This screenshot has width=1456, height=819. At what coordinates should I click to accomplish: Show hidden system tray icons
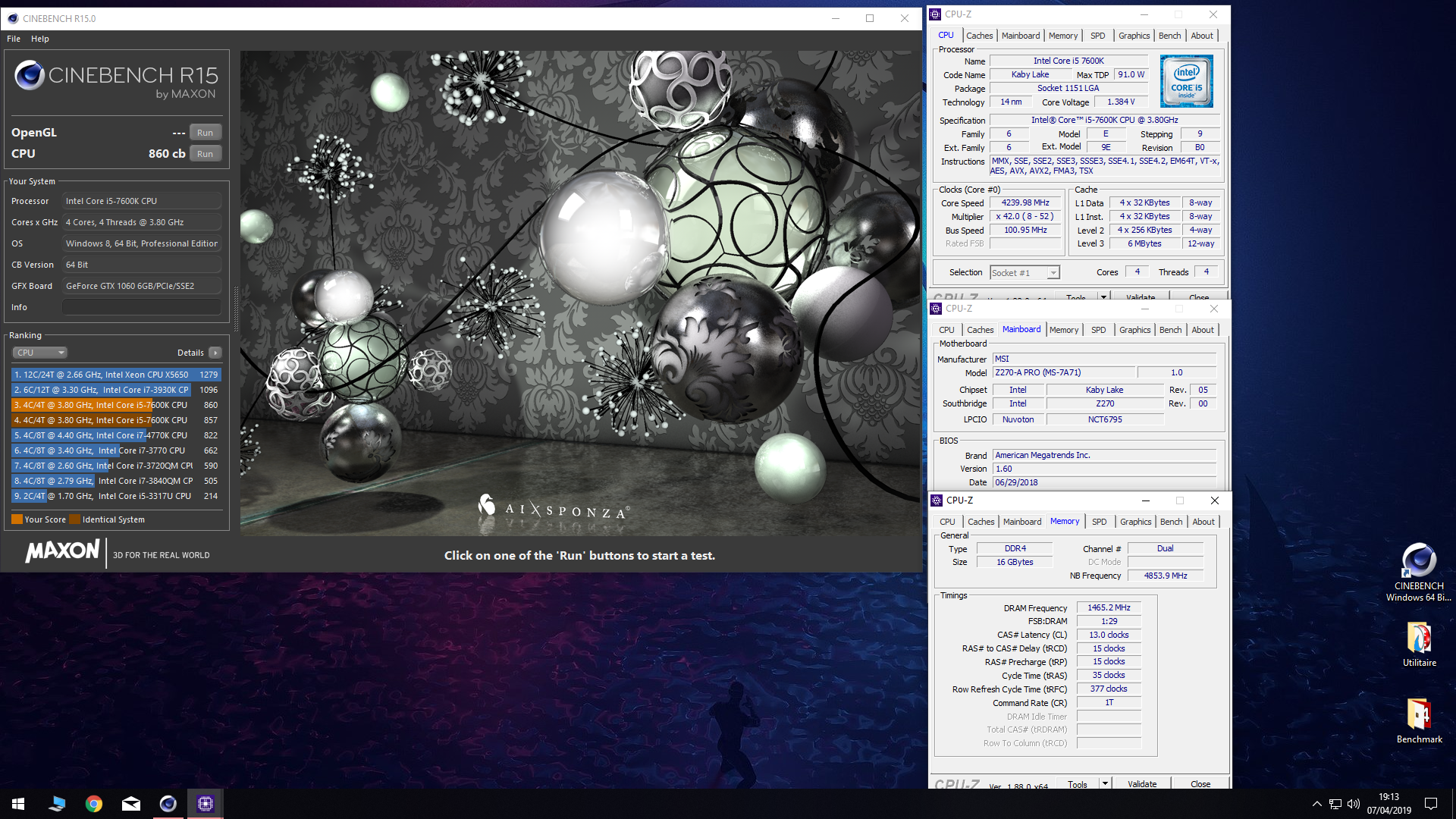click(1317, 804)
